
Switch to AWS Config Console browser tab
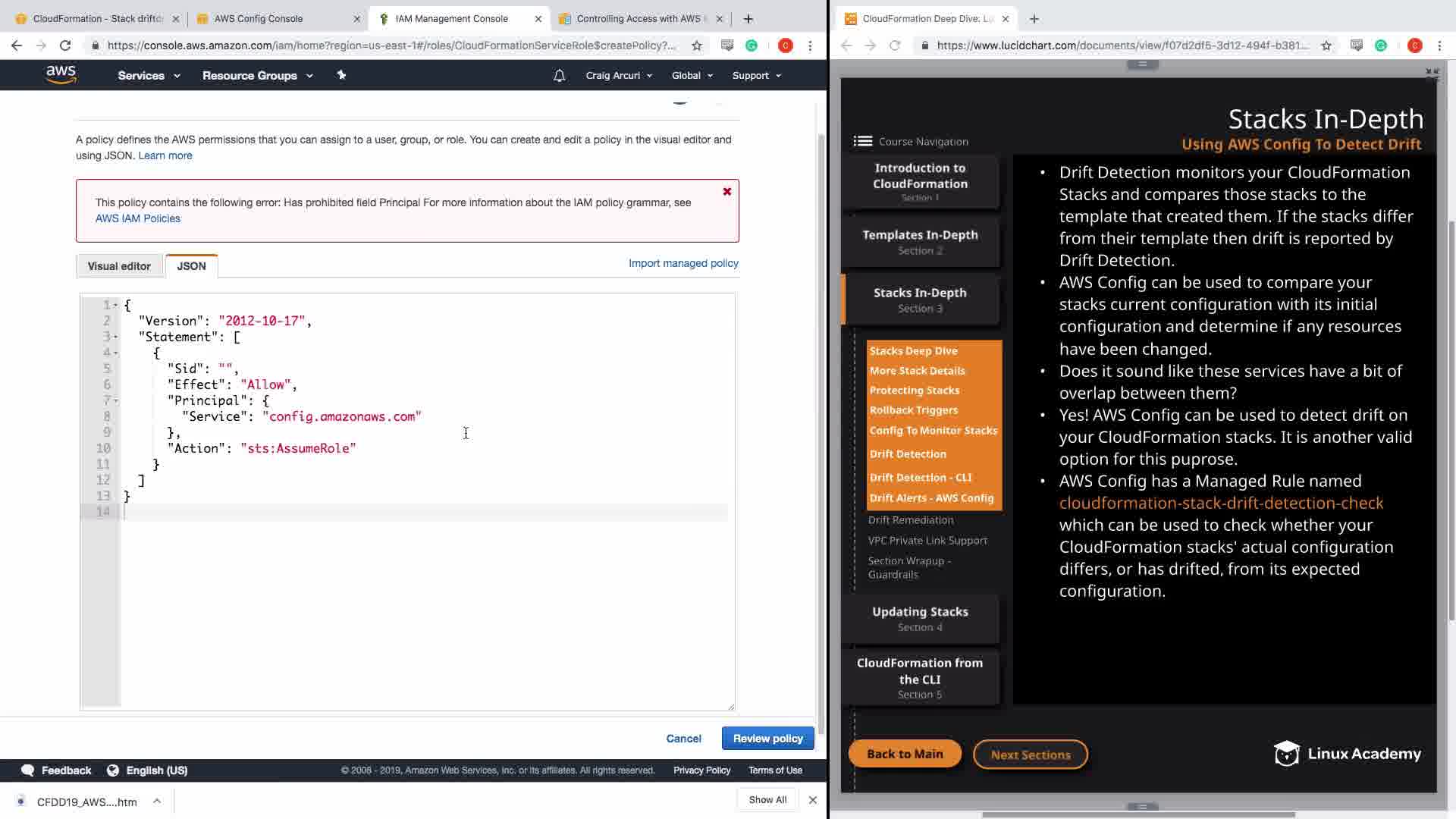(x=258, y=19)
